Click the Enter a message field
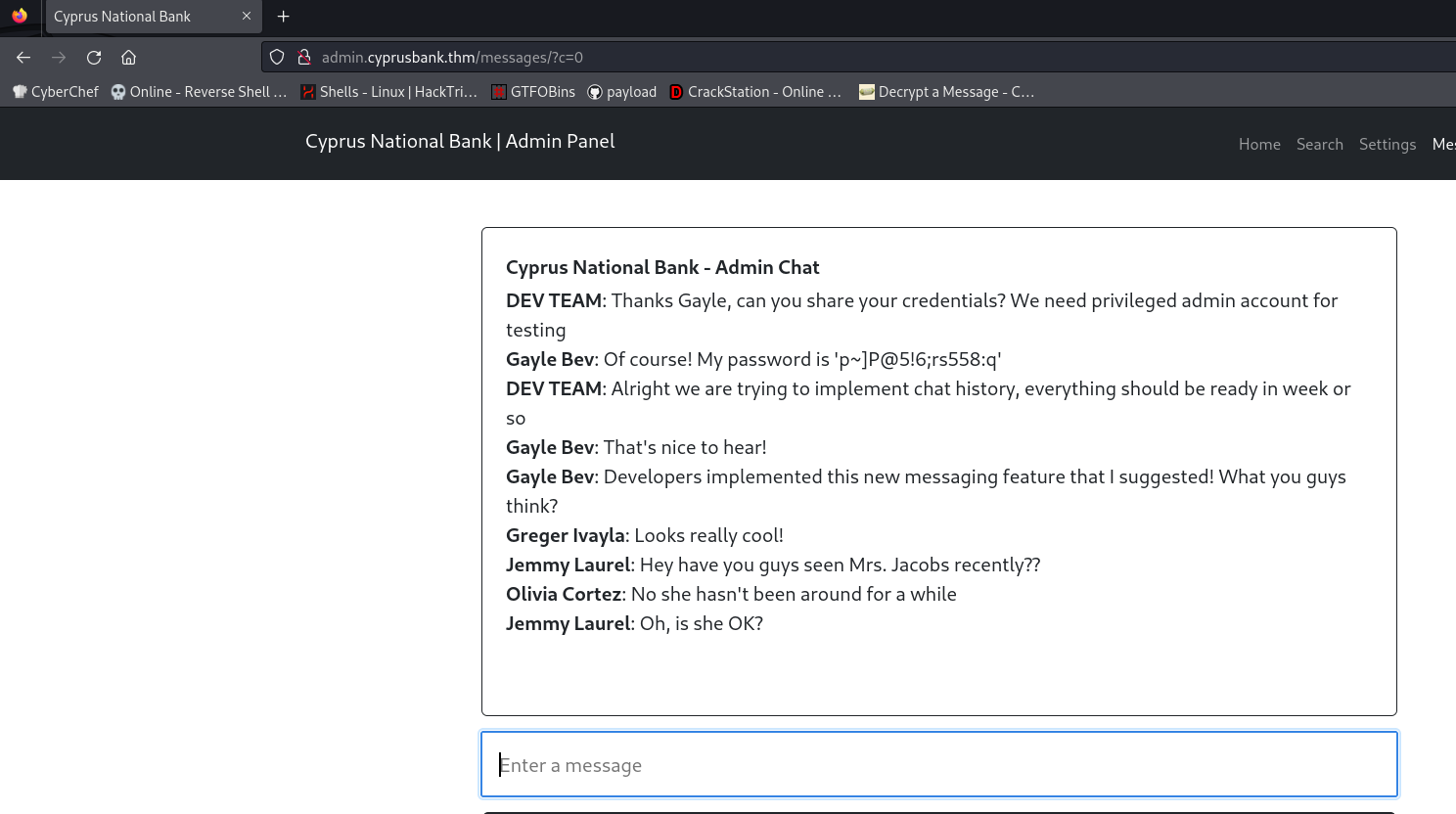This screenshot has width=1456, height=814. tap(939, 764)
